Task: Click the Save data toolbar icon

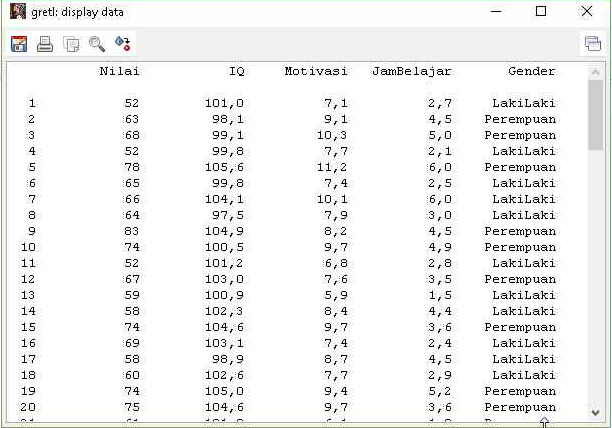Action: click(19, 44)
